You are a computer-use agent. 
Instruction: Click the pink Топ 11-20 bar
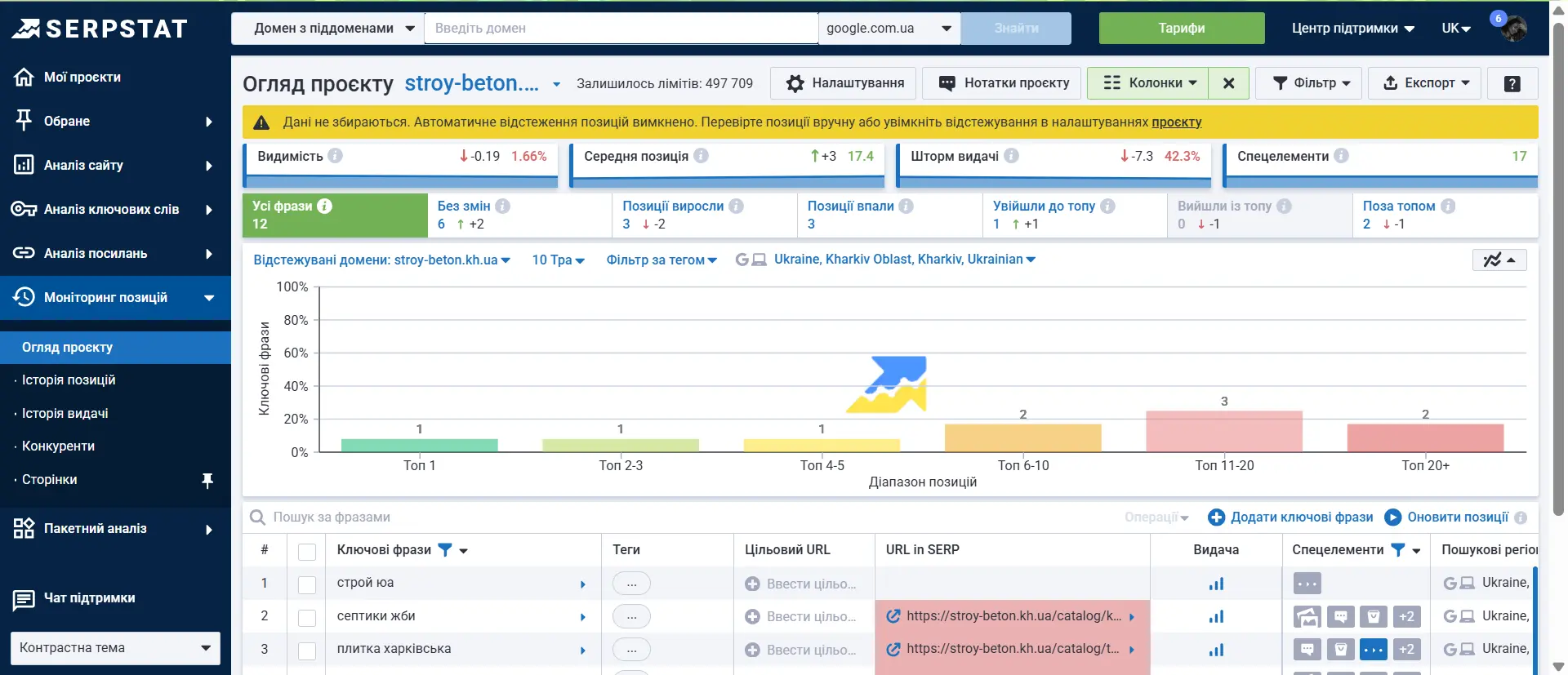point(1223,431)
